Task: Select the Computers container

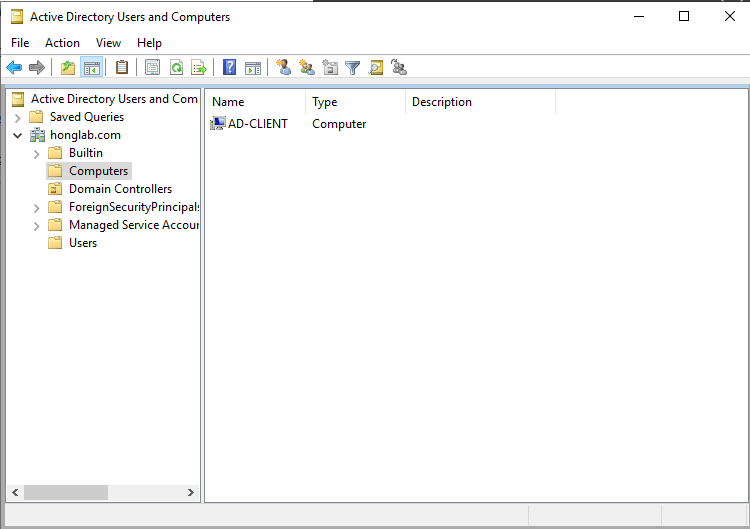Action: tap(99, 171)
